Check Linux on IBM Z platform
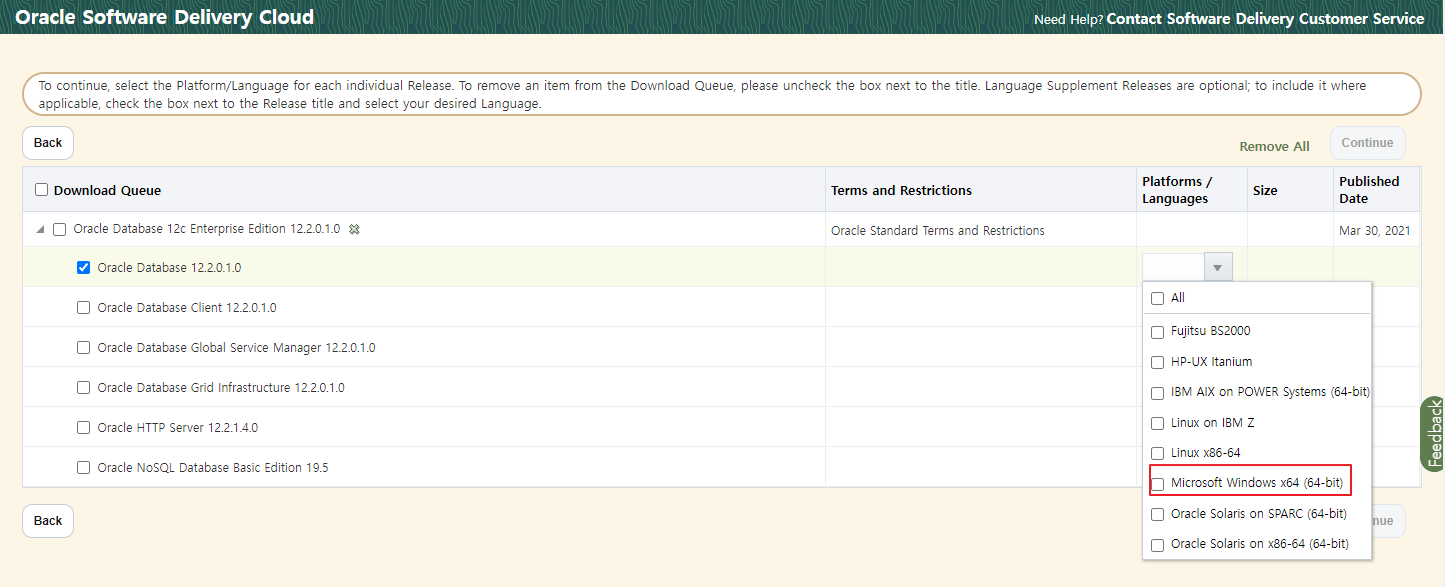The image size is (1445, 587). click(1158, 424)
